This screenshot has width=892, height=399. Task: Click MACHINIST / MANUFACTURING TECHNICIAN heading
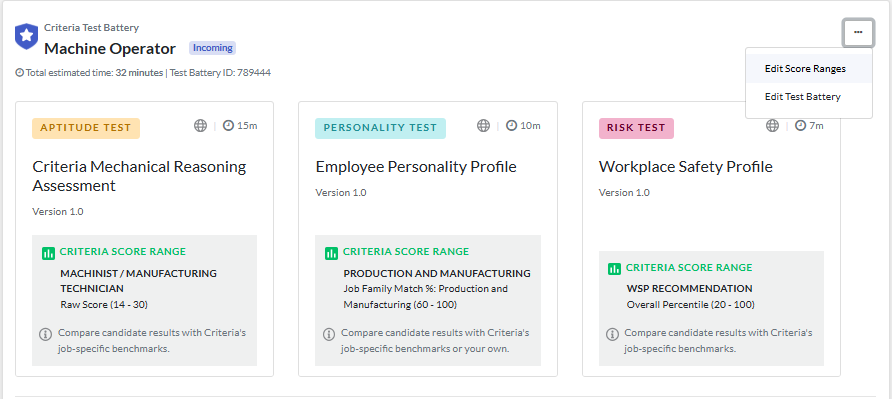pos(138,281)
